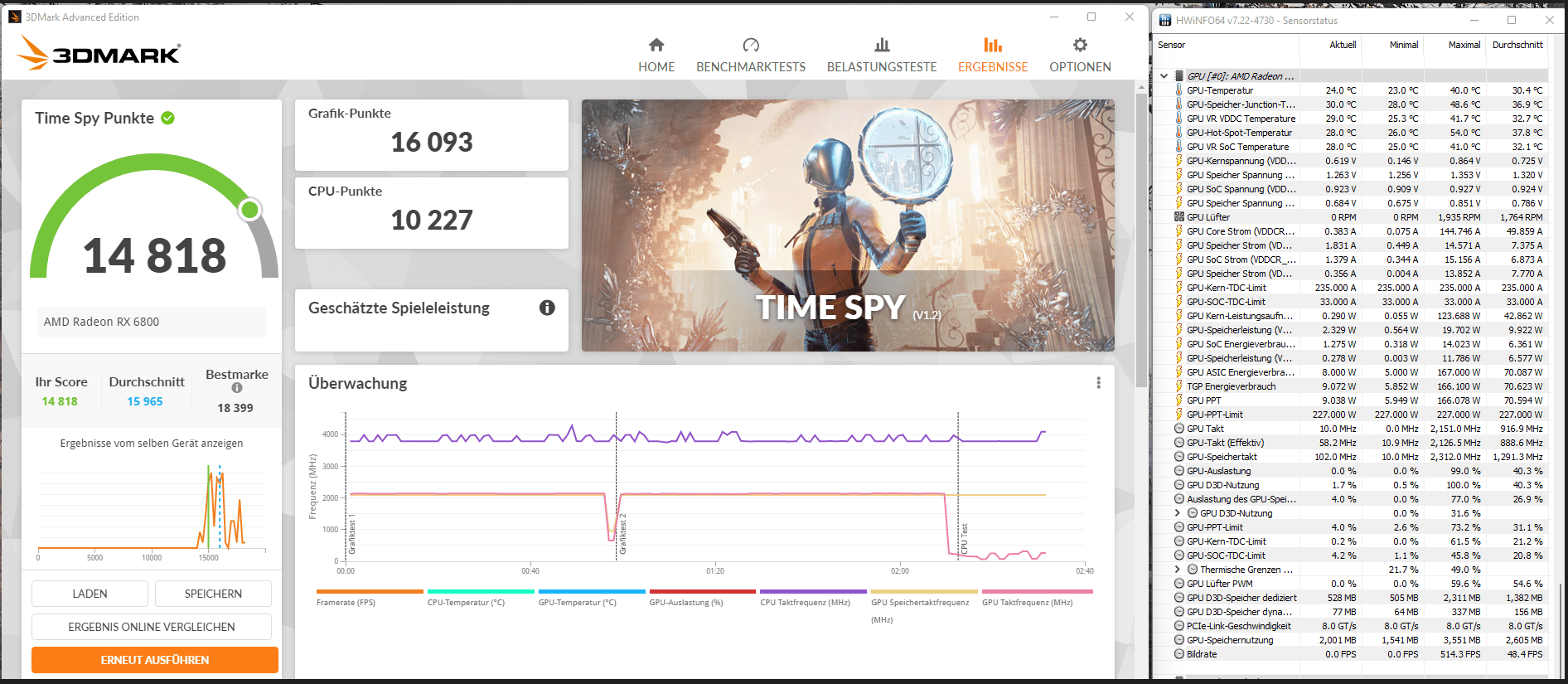This screenshot has width=1568, height=684.
Task: Click the Bildrate circle icon in HWiNFO
Action: pos(1179,654)
